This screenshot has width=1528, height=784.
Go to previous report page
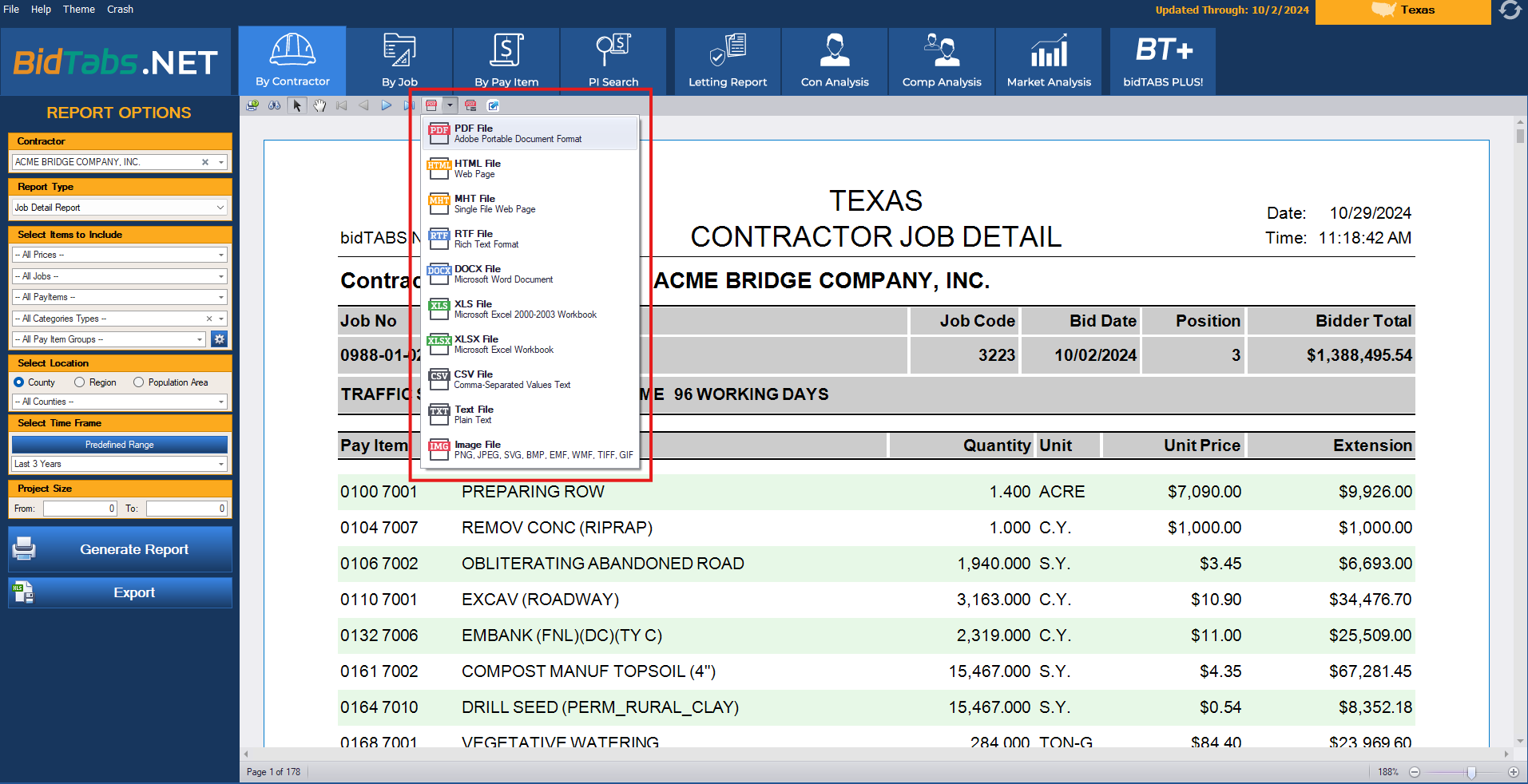click(x=364, y=105)
